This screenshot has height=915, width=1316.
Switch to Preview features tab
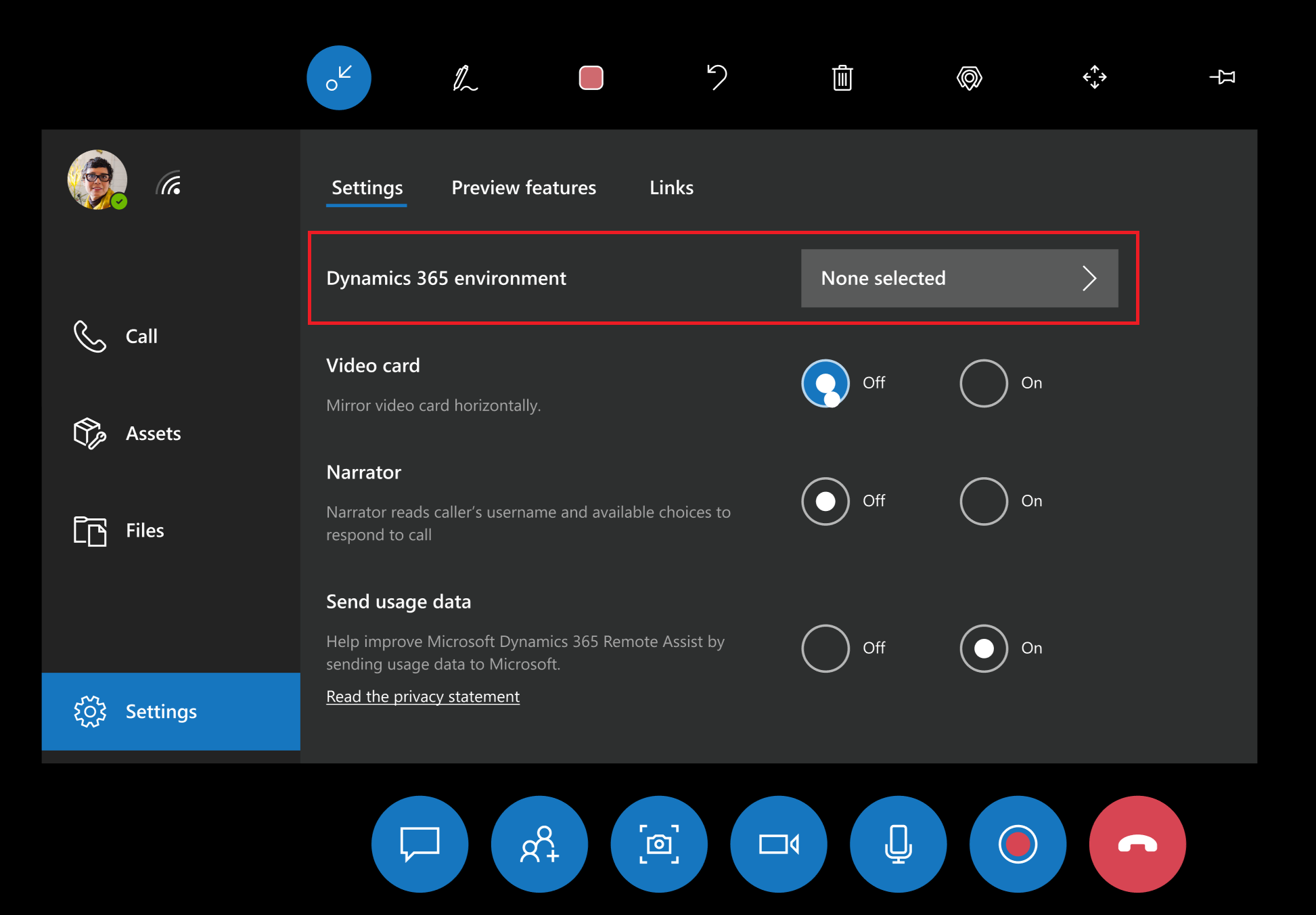523,187
